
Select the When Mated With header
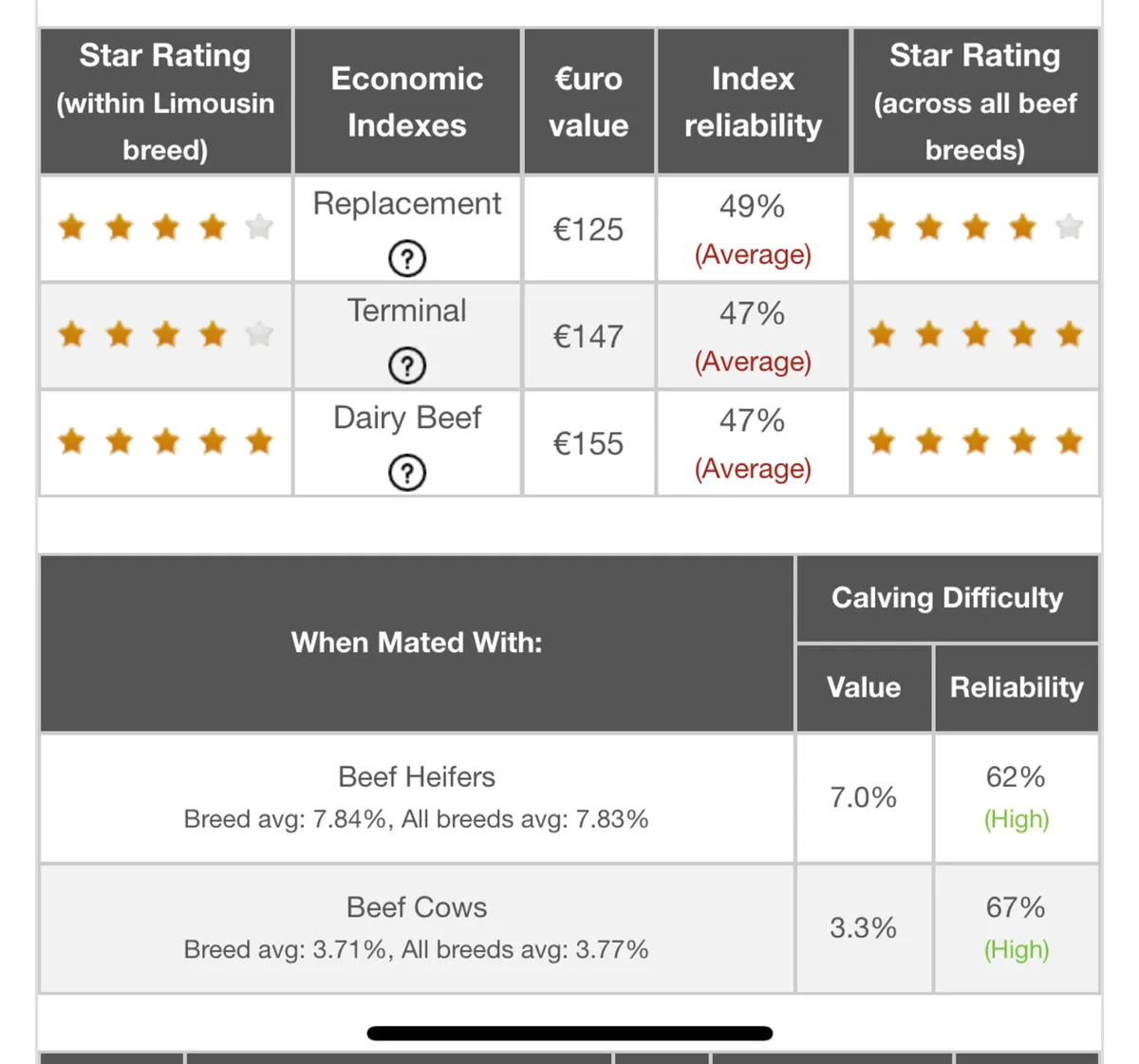pos(417,643)
